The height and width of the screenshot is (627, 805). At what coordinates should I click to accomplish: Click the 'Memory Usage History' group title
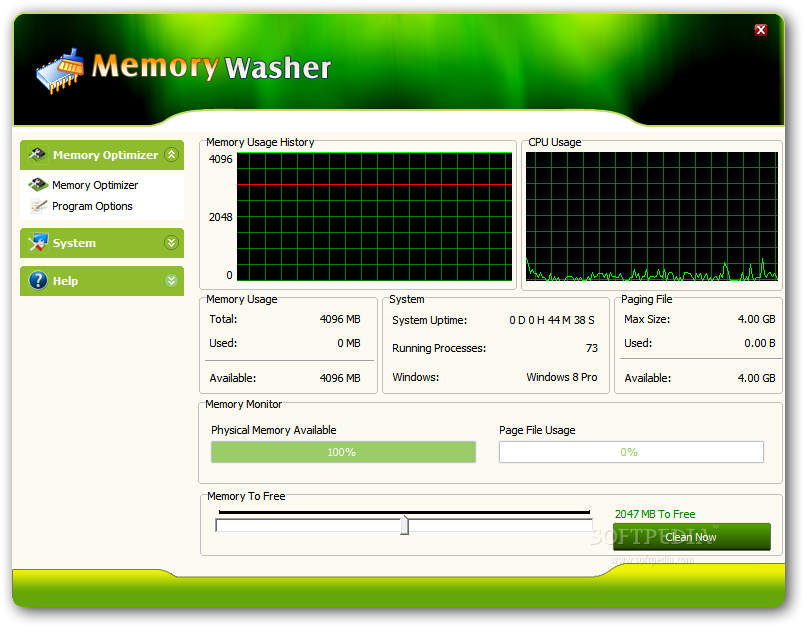point(260,142)
